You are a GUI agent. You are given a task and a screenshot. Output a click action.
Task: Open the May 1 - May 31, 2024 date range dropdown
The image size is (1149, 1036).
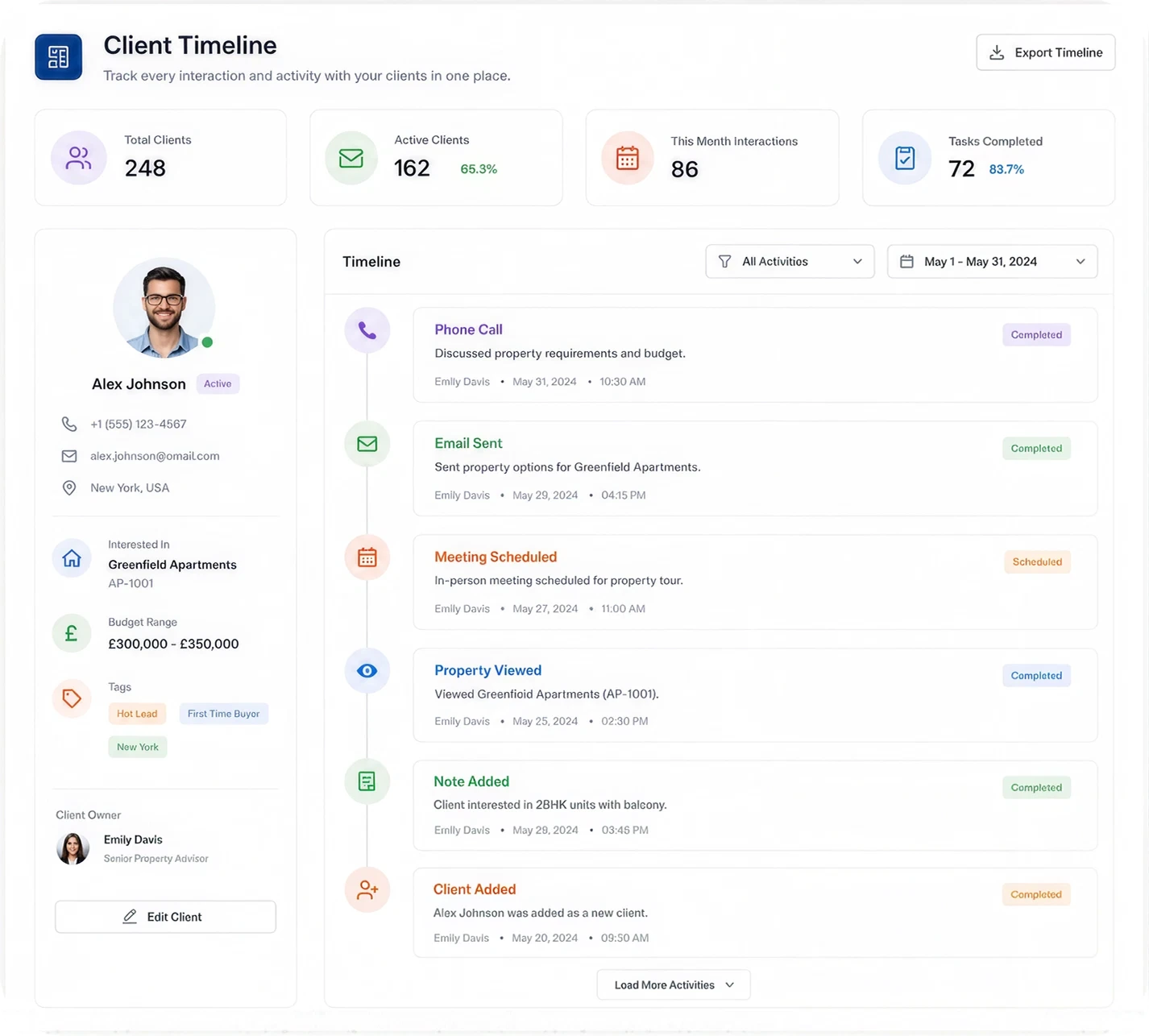[992, 262]
